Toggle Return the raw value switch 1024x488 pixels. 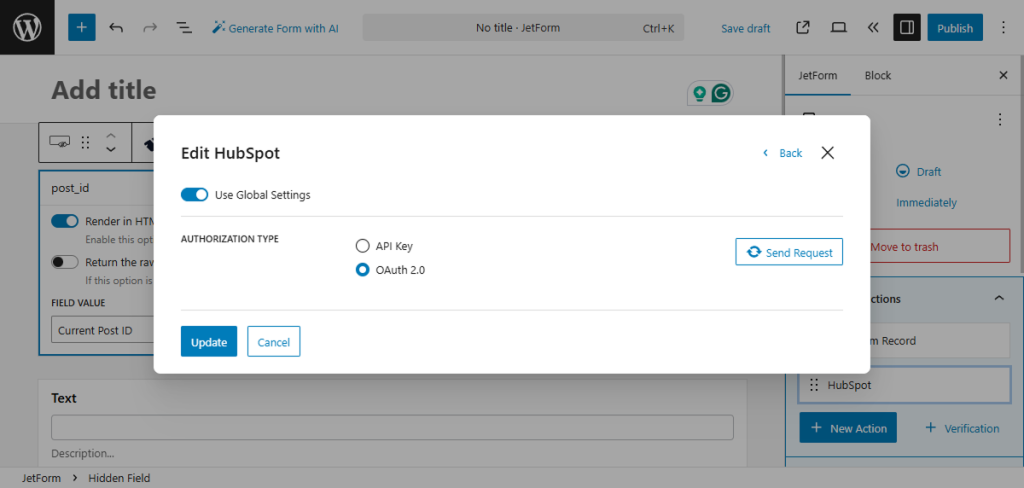tap(65, 262)
